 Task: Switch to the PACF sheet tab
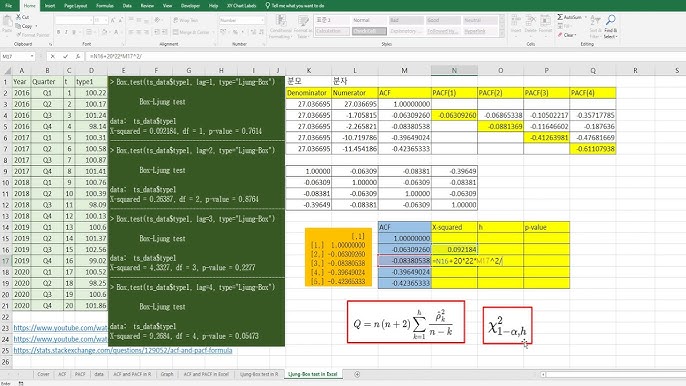tap(80, 374)
